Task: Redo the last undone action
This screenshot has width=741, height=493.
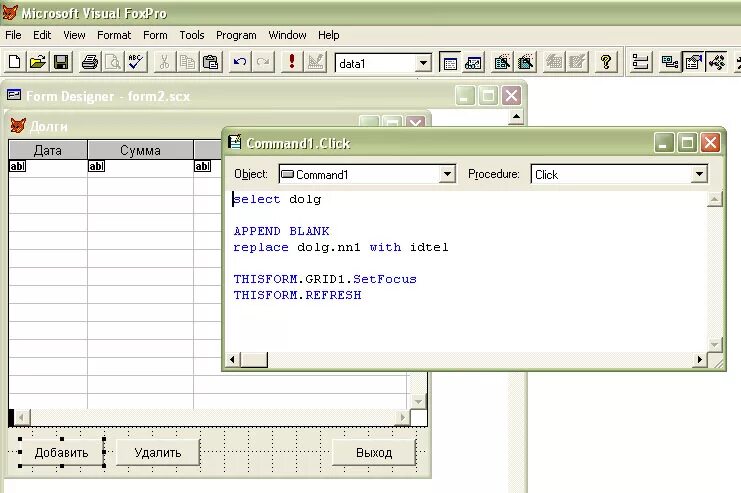Action: point(263,62)
